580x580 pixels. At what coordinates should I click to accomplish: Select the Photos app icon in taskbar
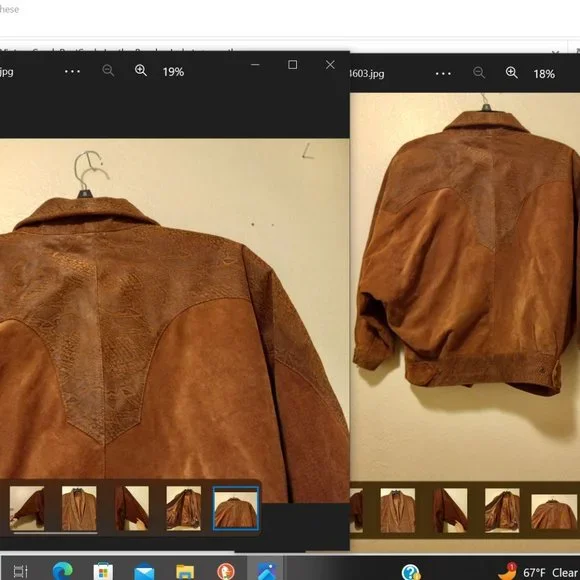(x=267, y=571)
